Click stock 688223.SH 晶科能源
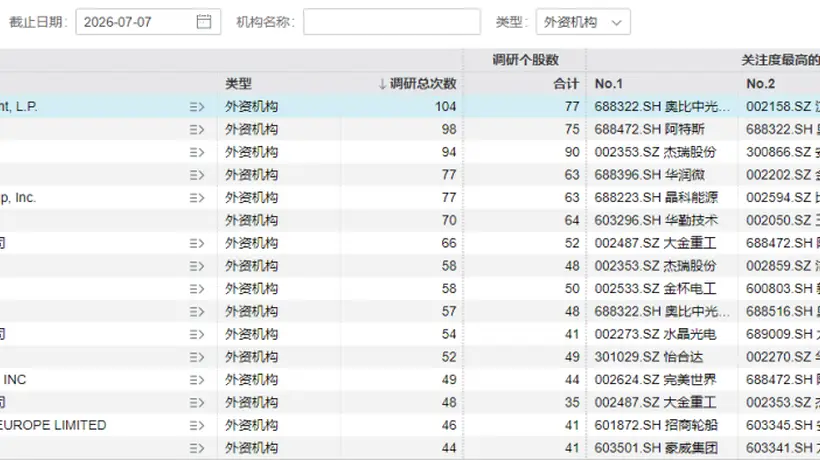Image resolution: width=820 pixels, height=460 pixels. click(656, 198)
